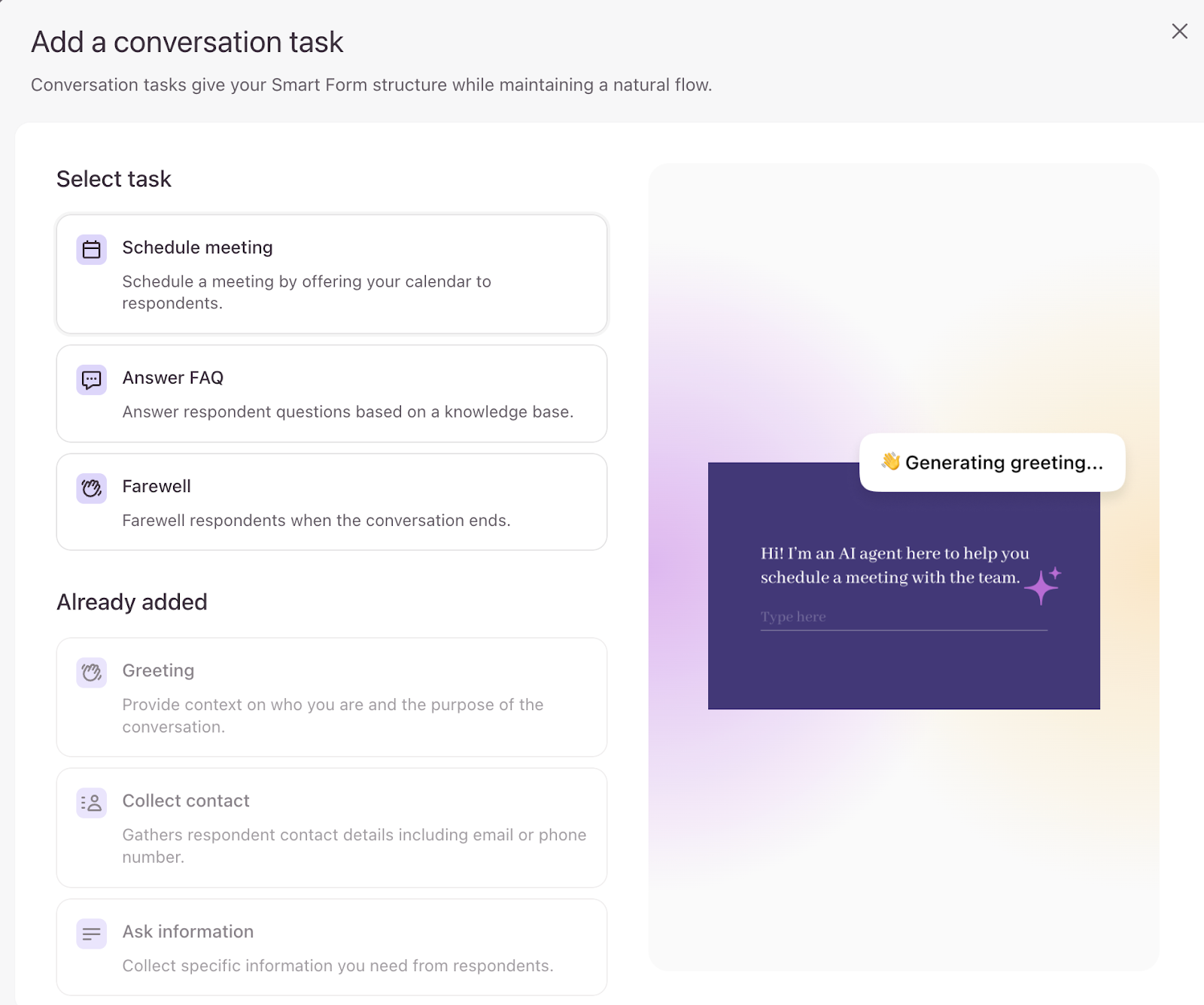The image size is (1204, 1005).
Task: Click the lines icon for Ask information
Action: coord(91,934)
